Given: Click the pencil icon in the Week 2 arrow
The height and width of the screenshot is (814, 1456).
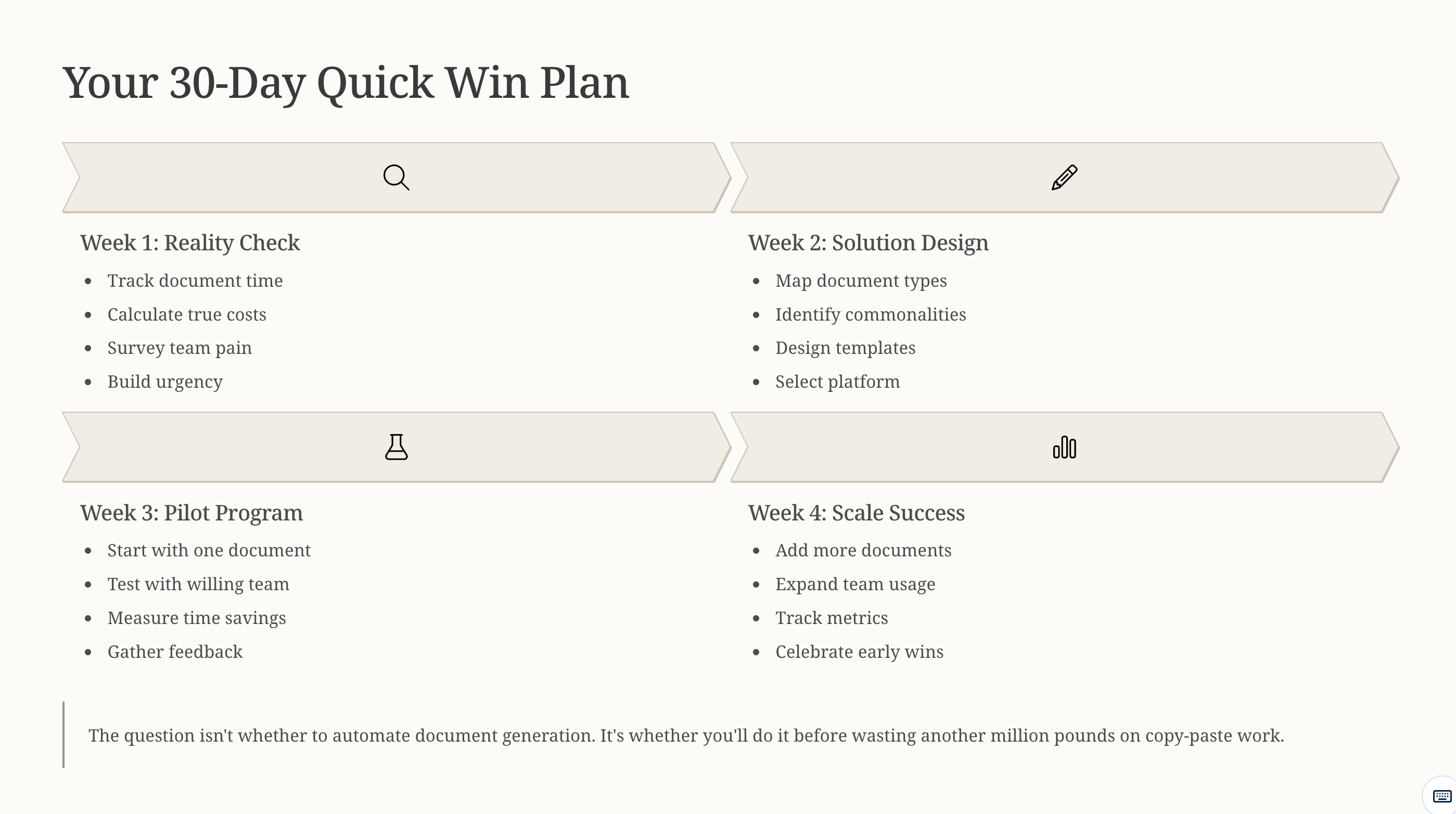Looking at the screenshot, I should click(x=1064, y=177).
